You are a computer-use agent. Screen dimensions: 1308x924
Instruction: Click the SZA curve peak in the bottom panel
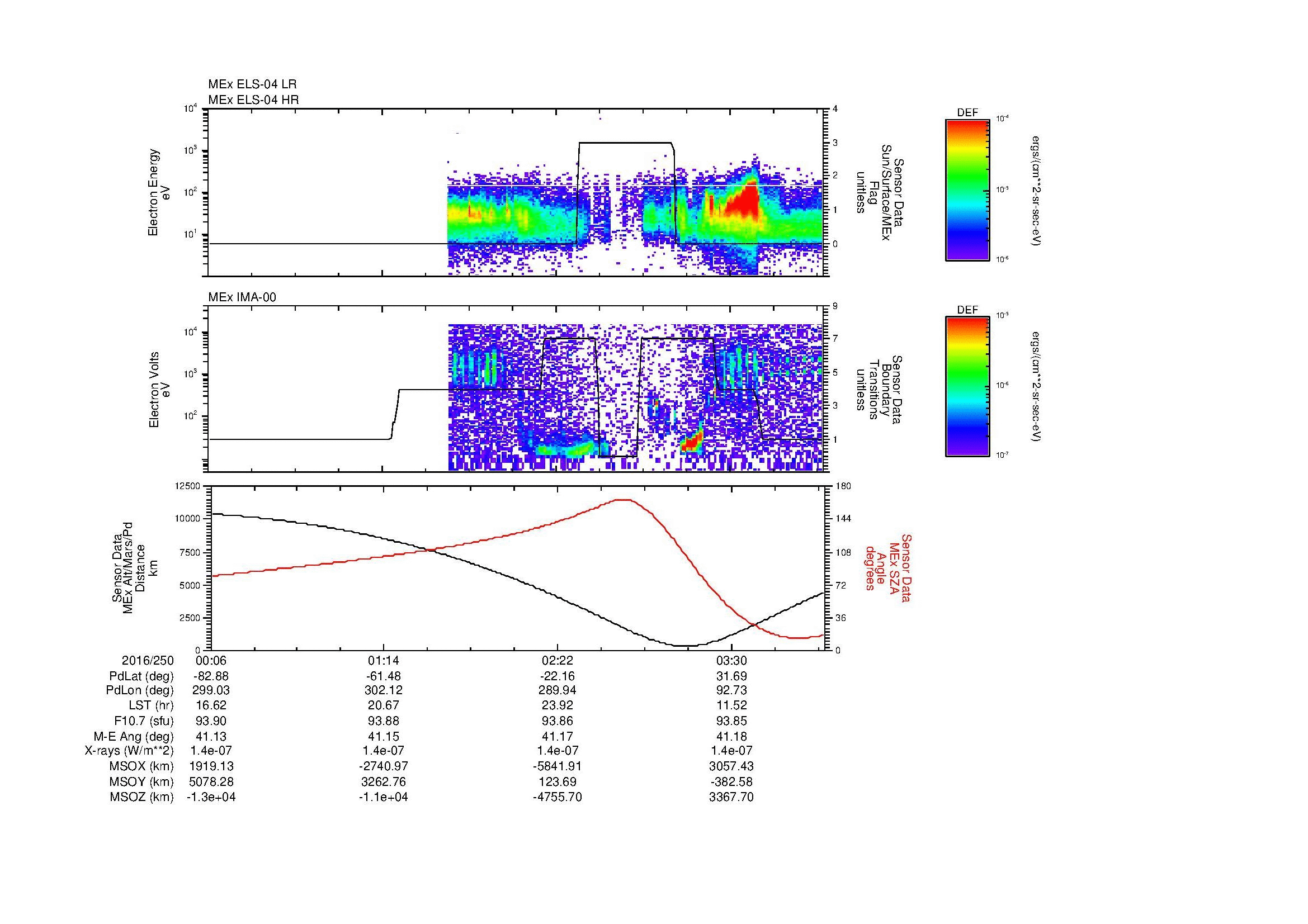coord(622,500)
